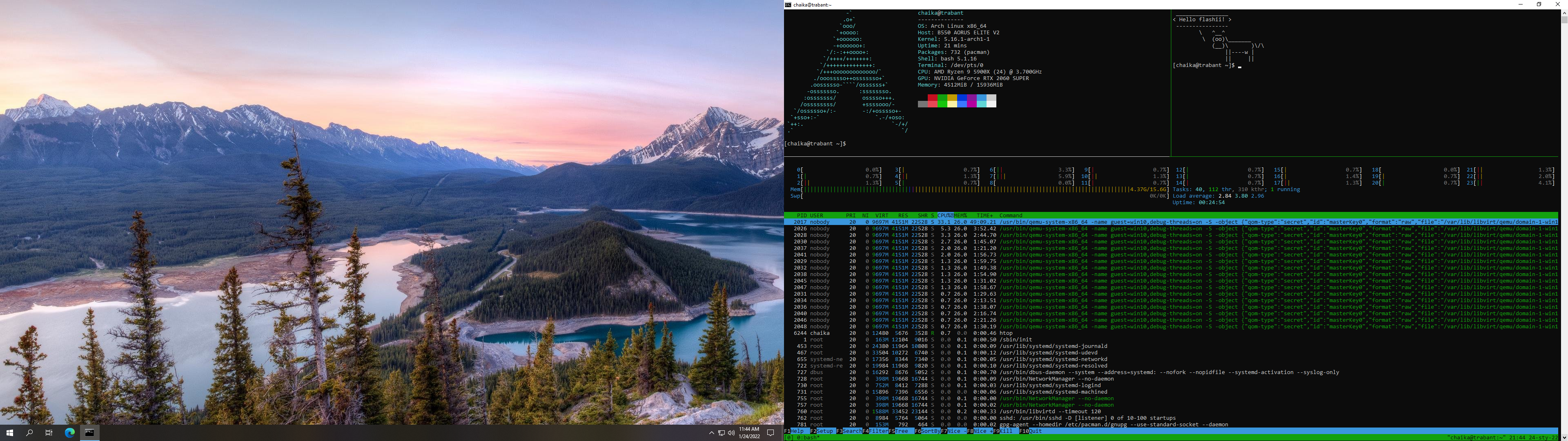Click the Tasks: 40 summary line
The width and height of the screenshot is (1568, 441).
1236,189
